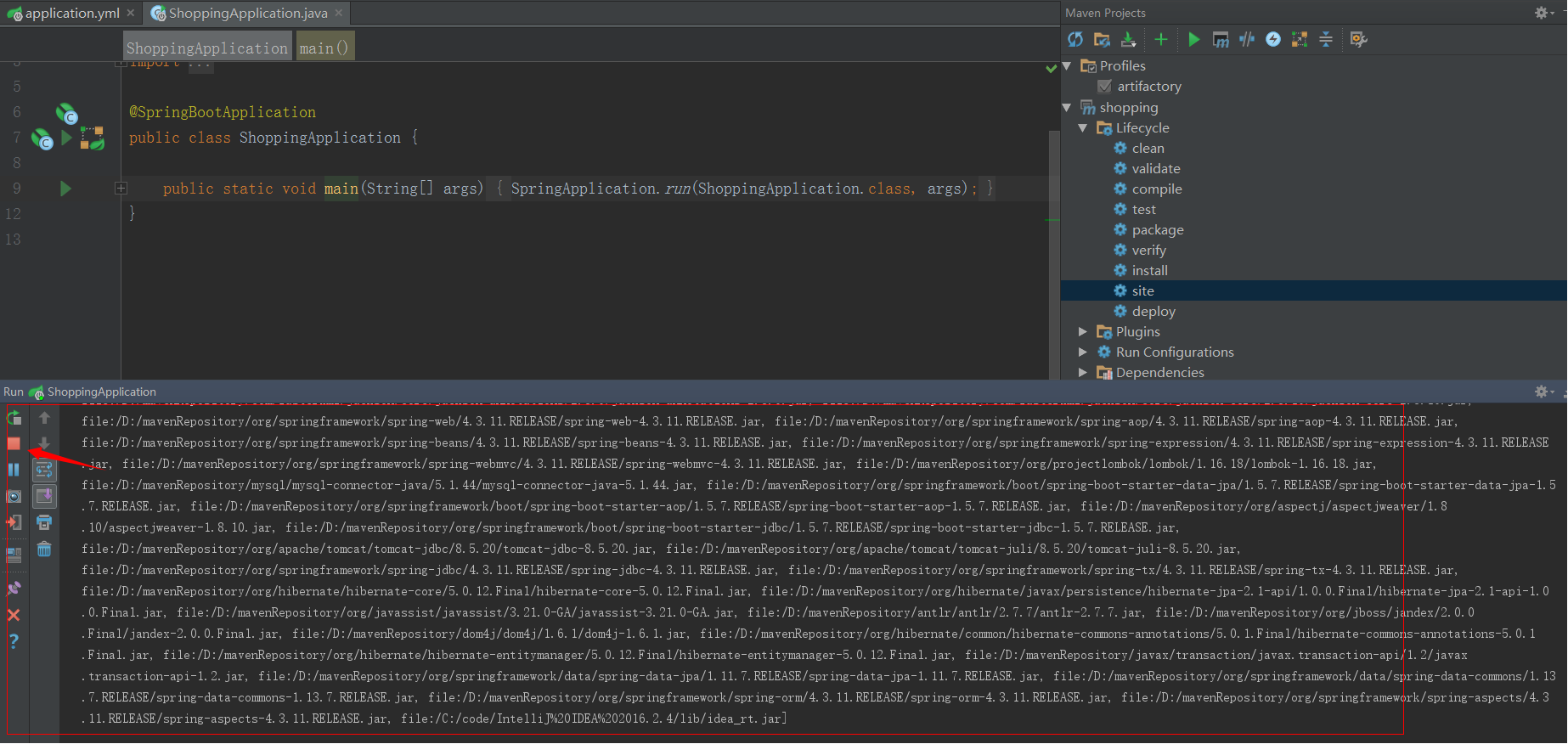This screenshot has height=744, width=1568.
Task: Expand the Run Configurations node
Action: click(x=1083, y=352)
